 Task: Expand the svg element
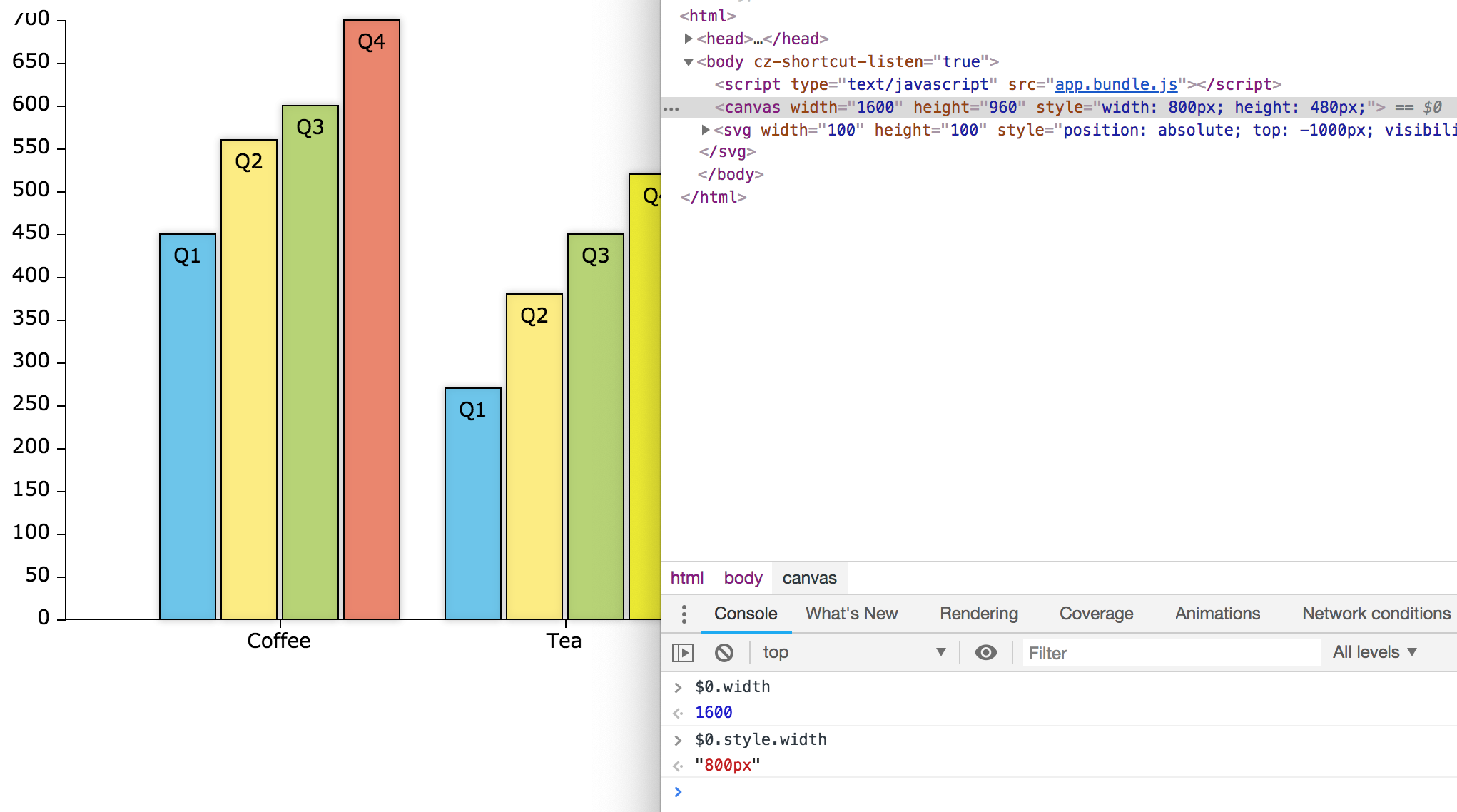(705, 130)
